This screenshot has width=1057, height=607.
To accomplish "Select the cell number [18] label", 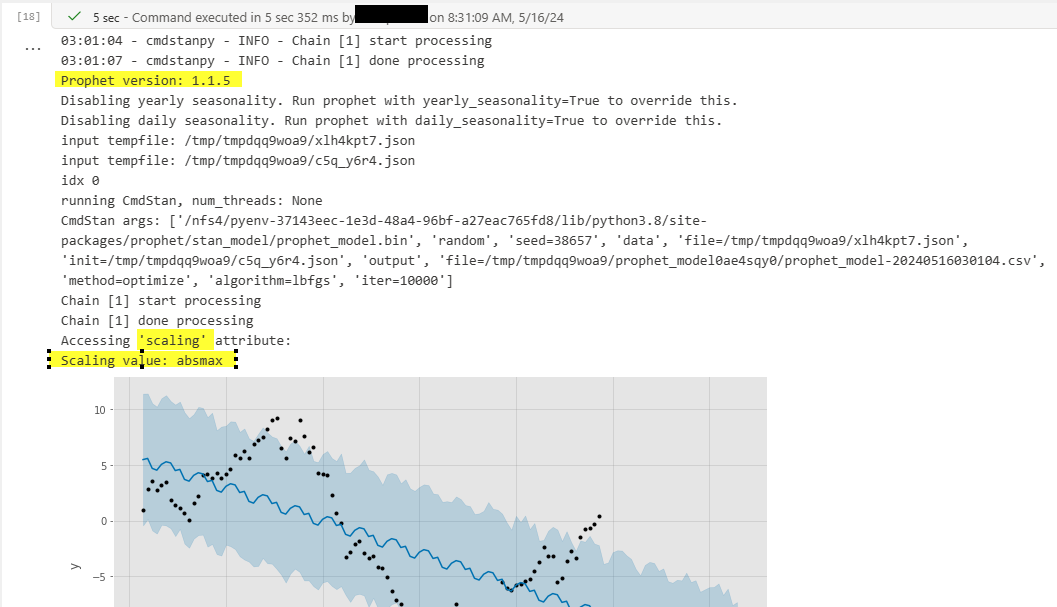I will [x=28, y=16].
